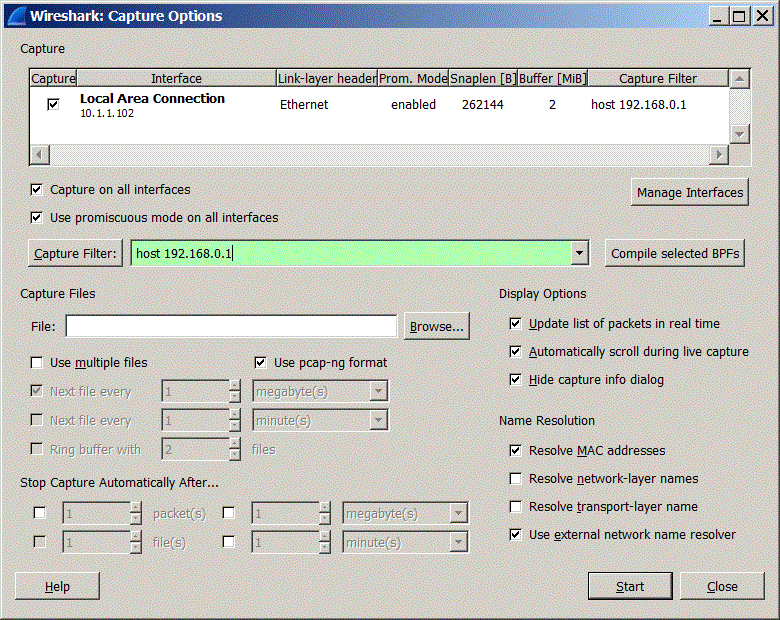Click the interface list scroll-right arrow
780x620 pixels.
[717, 154]
